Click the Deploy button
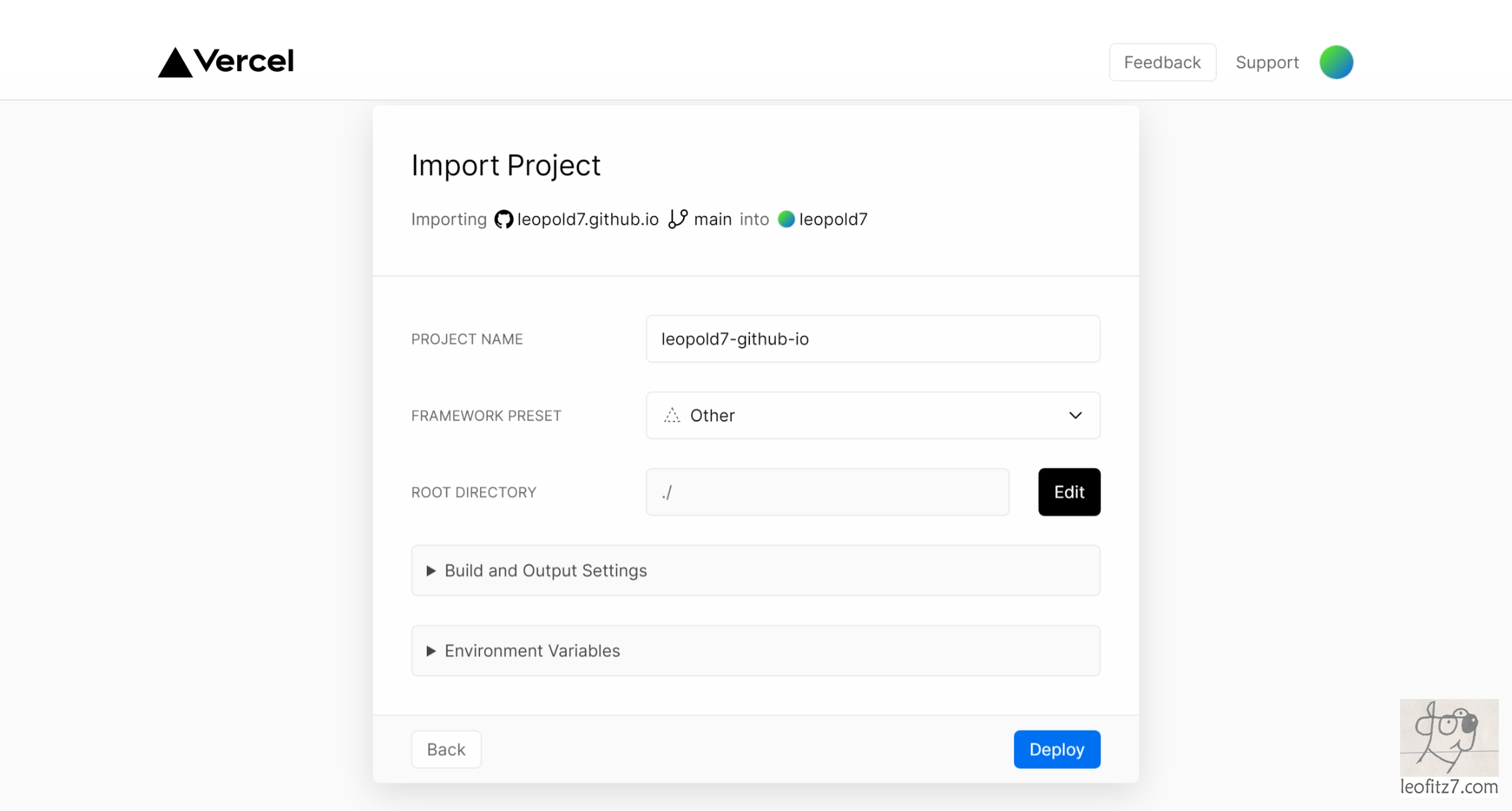1512x811 pixels. [1056, 749]
